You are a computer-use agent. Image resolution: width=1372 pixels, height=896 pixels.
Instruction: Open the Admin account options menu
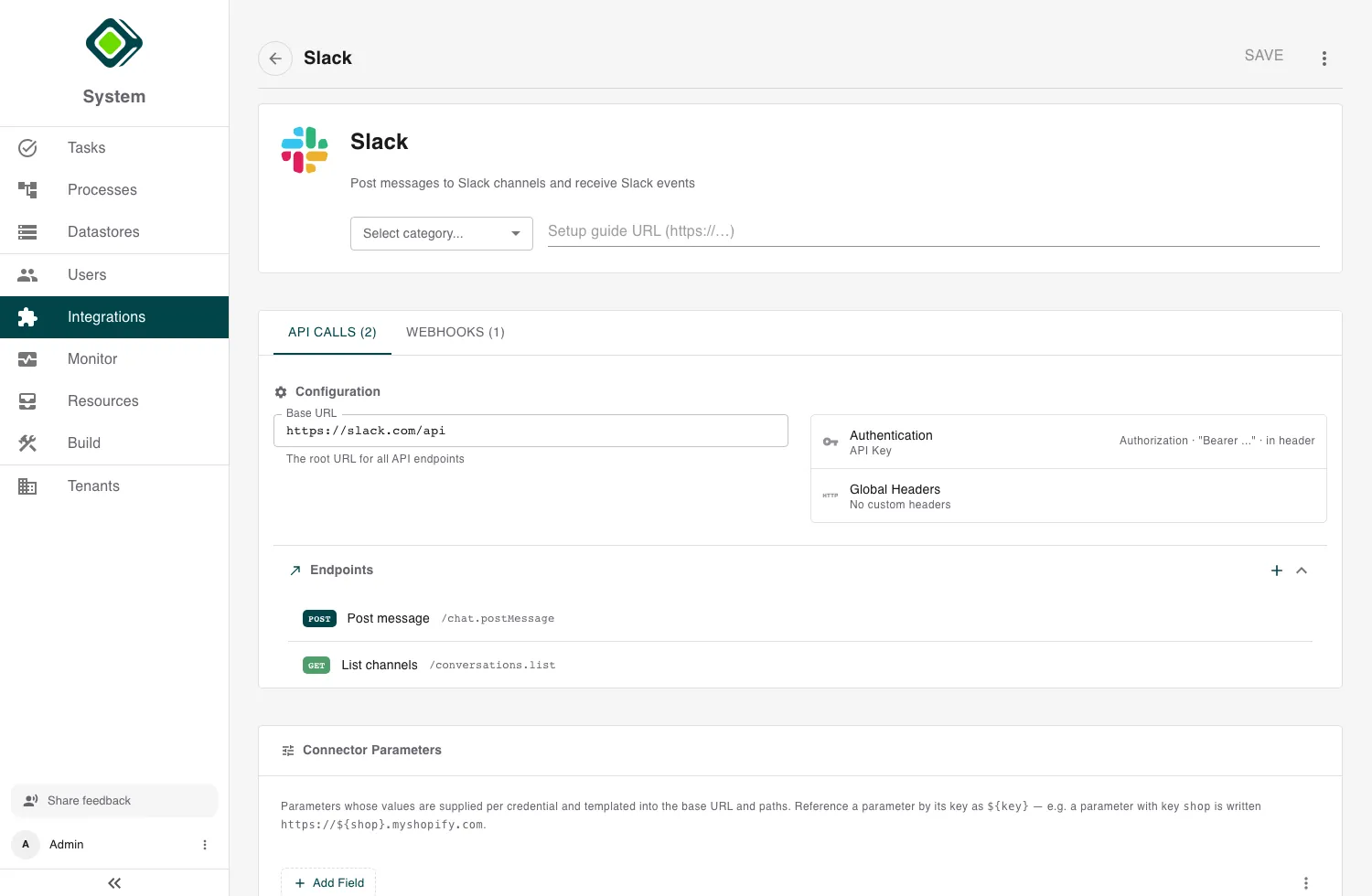pos(205,845)
